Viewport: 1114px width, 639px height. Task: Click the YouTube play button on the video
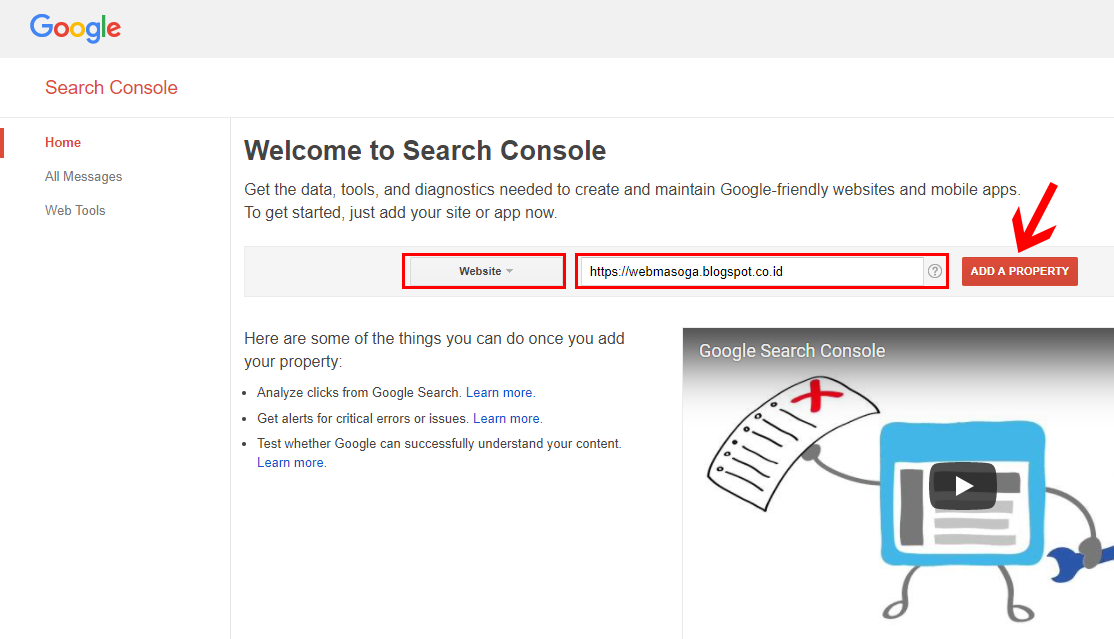[x=963, y=487]
